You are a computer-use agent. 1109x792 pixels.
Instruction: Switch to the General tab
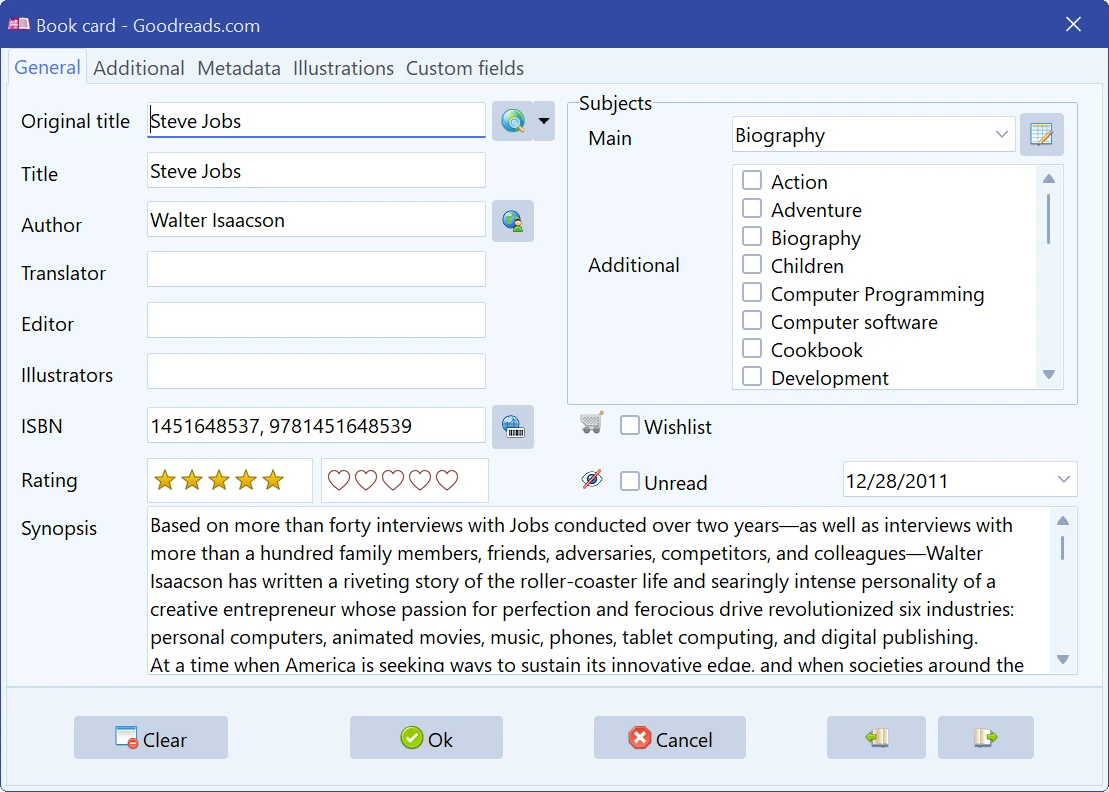click(47, 67)
